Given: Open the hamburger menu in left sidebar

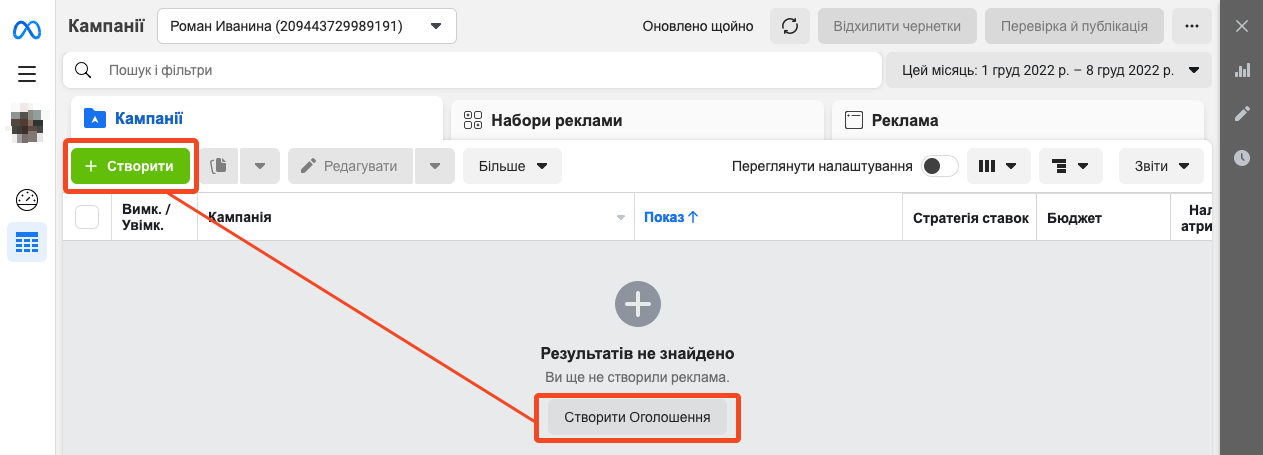Looking at the screenshot, I should tap(27, 73).
